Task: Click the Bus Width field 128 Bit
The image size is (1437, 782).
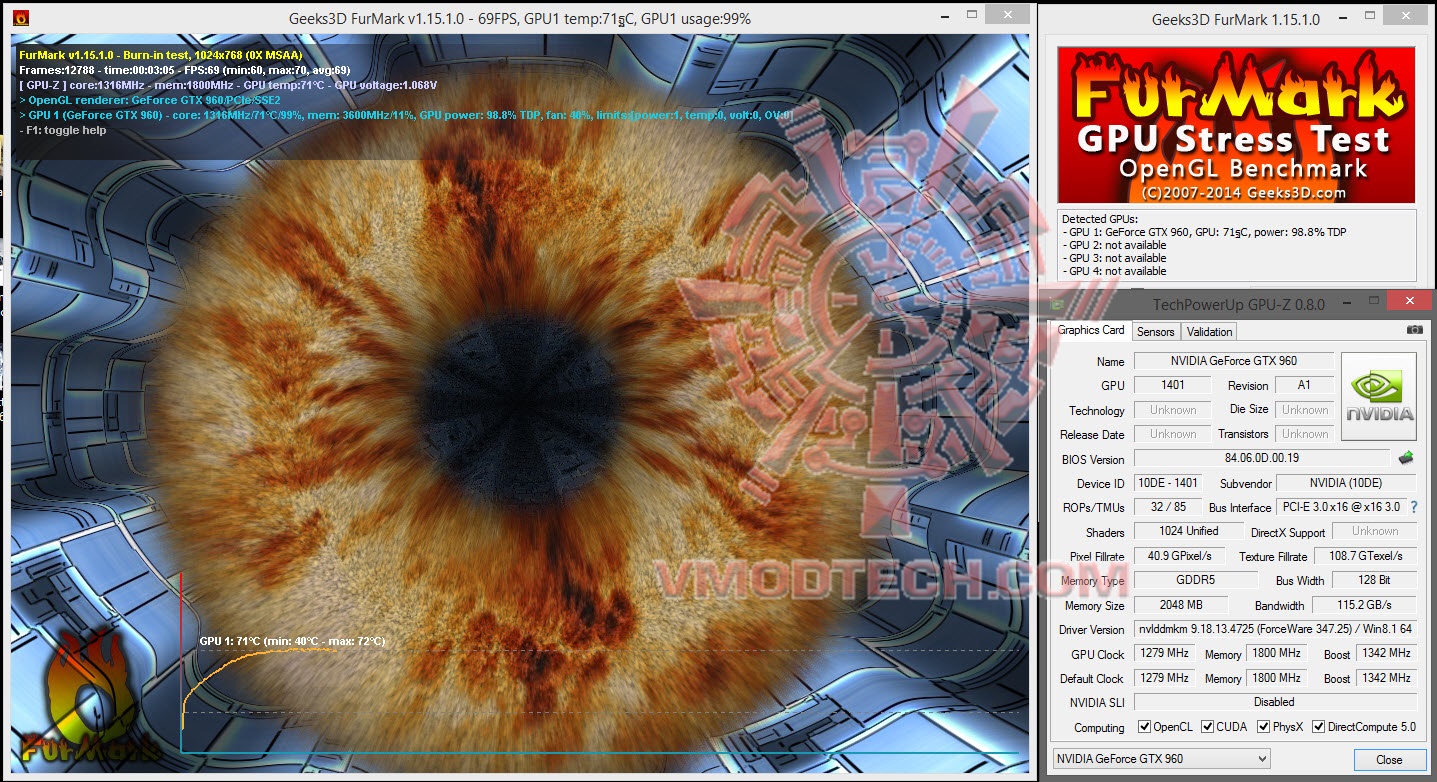Action: [1376, 580]
